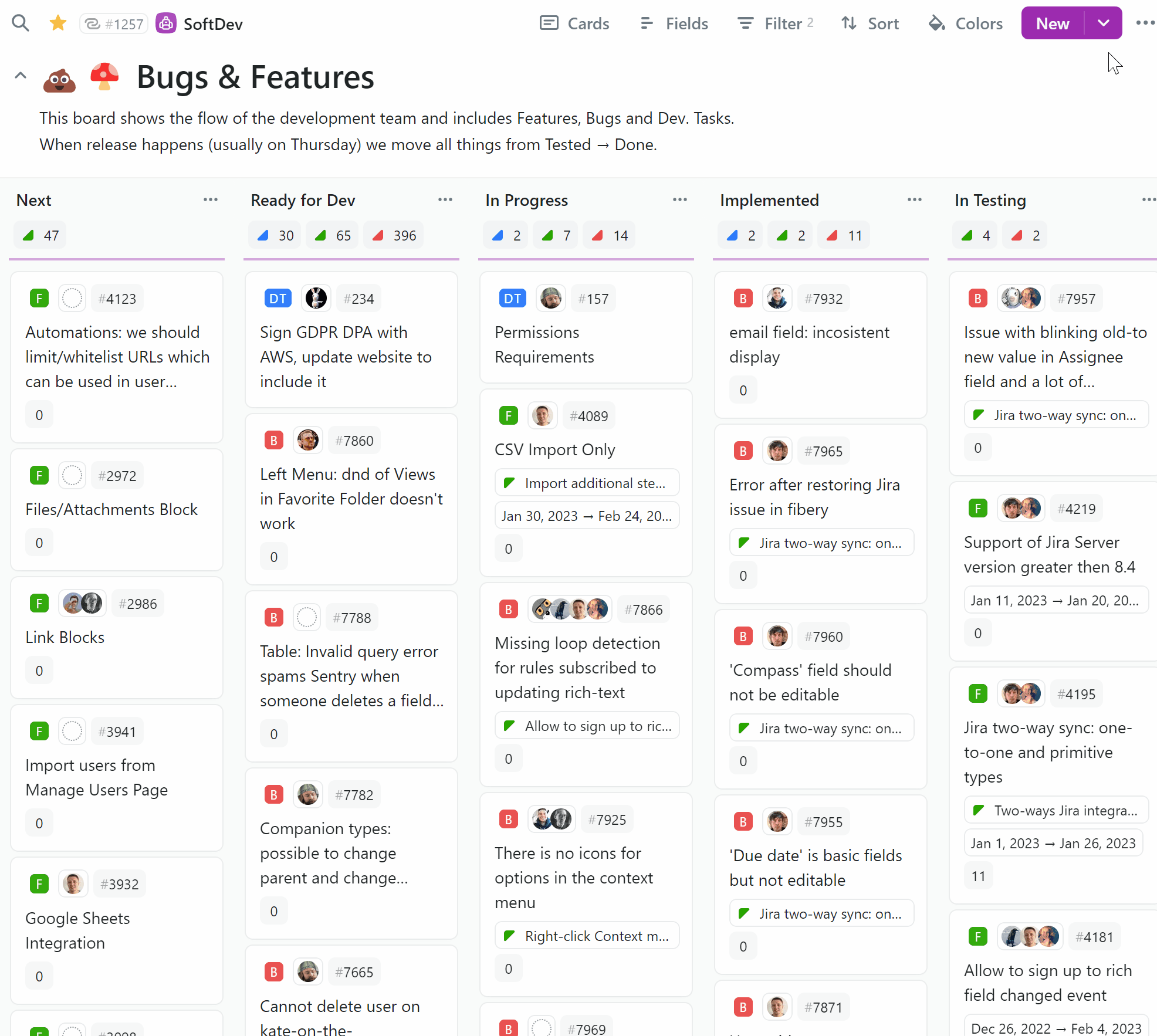Viewport: 1157px width, 1036px height.
Task: Click the avatar on card #7932
Action: (777, 299)
